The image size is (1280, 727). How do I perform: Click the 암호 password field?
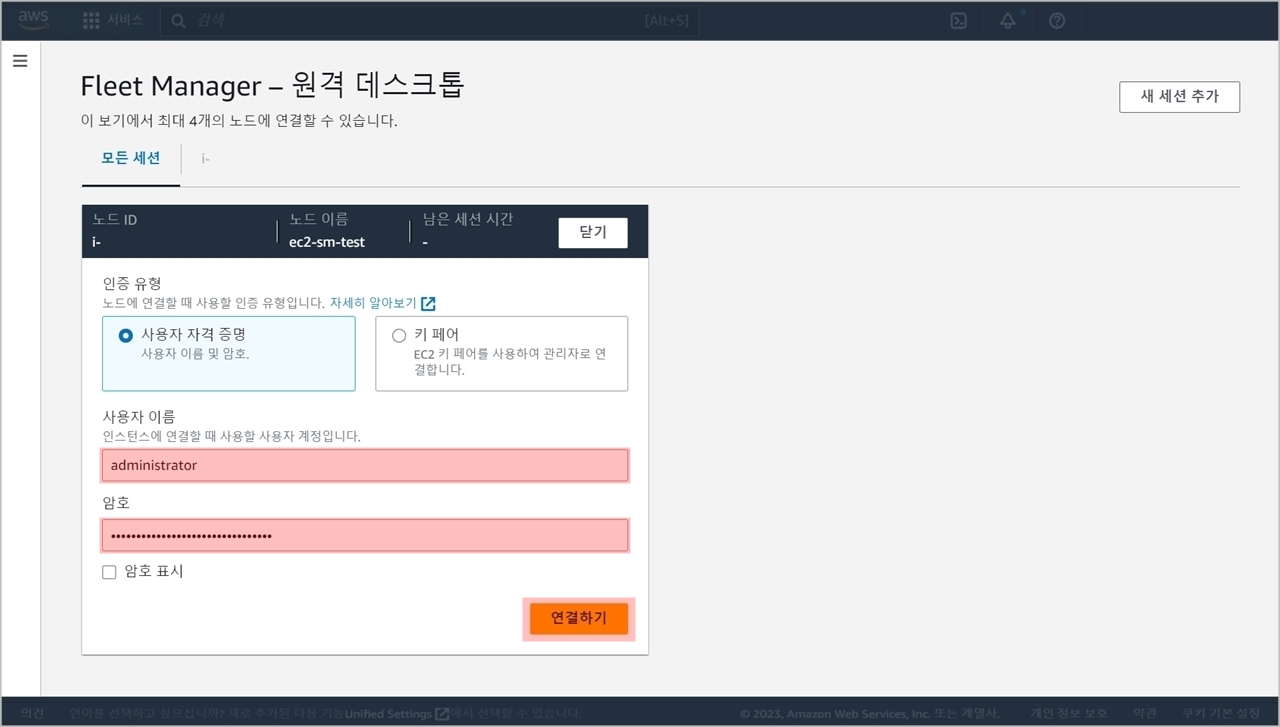click(x=365, y=535)
